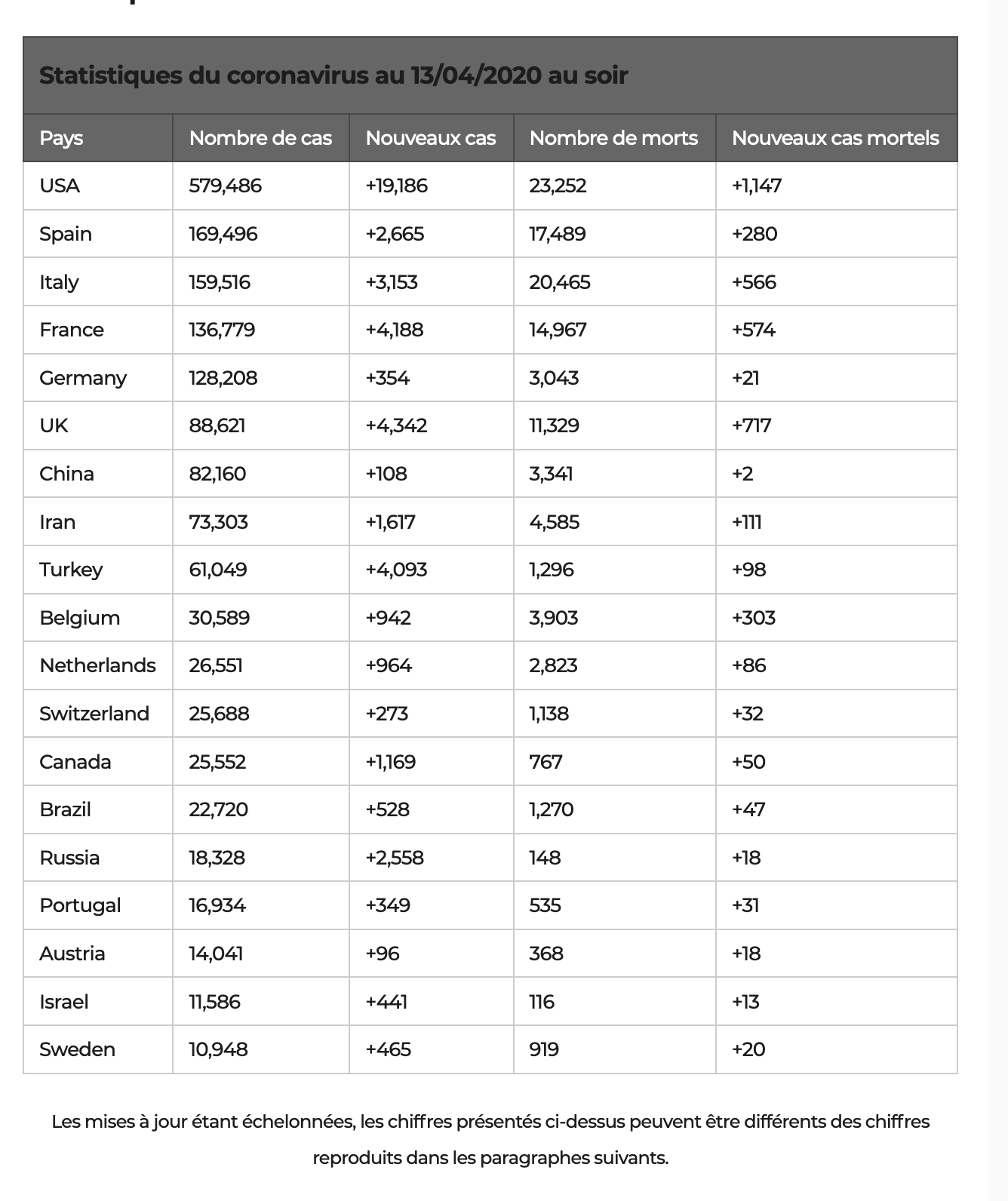Select the 'Nombre de morts' header cell
Viewport: 1008px width, 1201px height.
tap(613, 138)
